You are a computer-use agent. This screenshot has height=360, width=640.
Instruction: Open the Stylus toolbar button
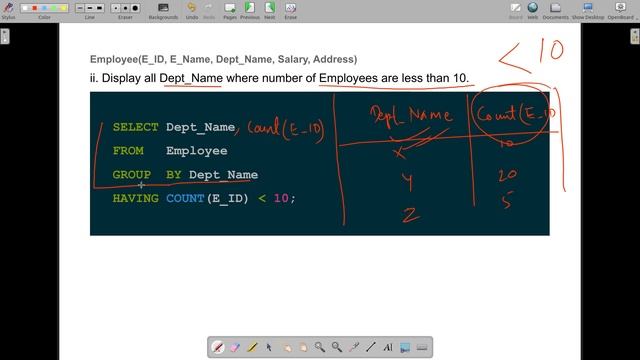pyautogui.click(x=8, y=10)
